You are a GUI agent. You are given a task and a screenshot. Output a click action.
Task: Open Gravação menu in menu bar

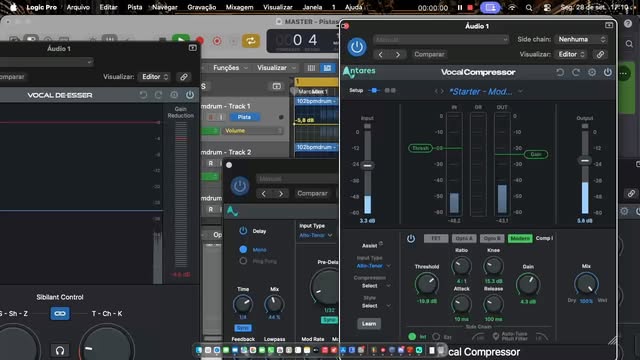coord(202,7)
